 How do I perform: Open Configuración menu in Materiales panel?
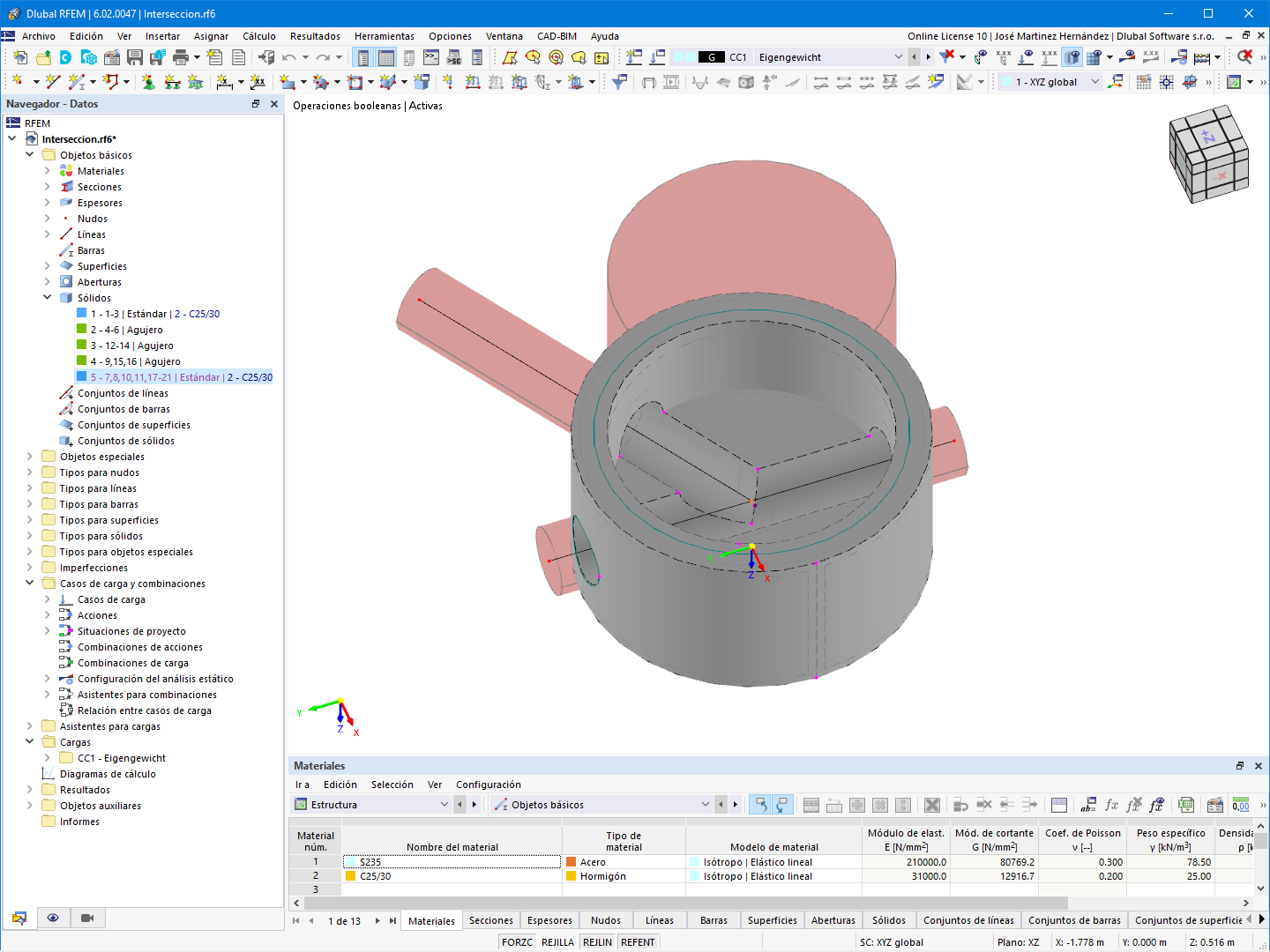[489, 785]
